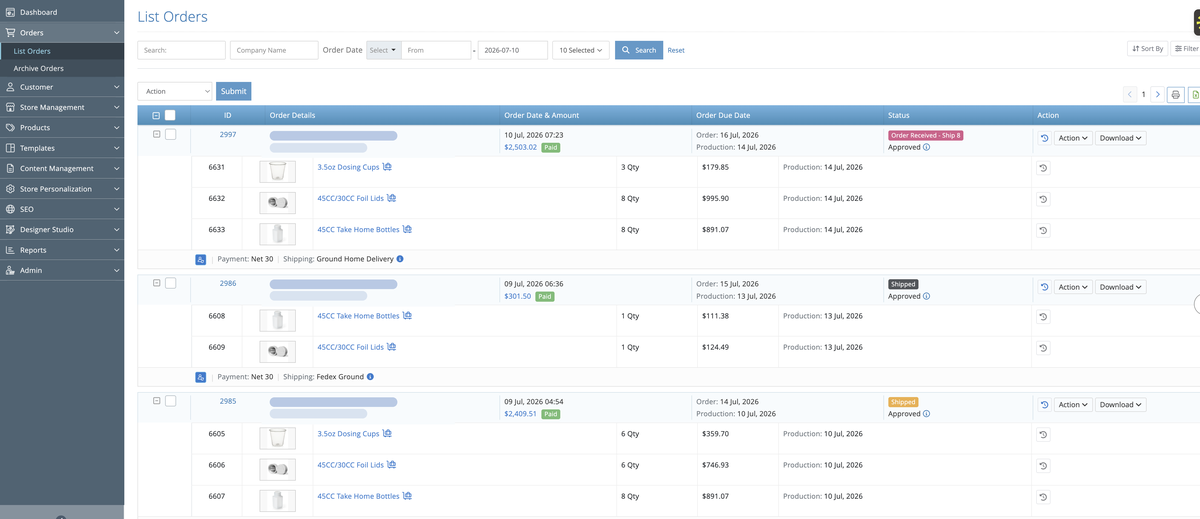The width and height of the screenshot is (1200, 519).
Task: Click the green export spreadsheet icon
Action: tap(1195, 95)
